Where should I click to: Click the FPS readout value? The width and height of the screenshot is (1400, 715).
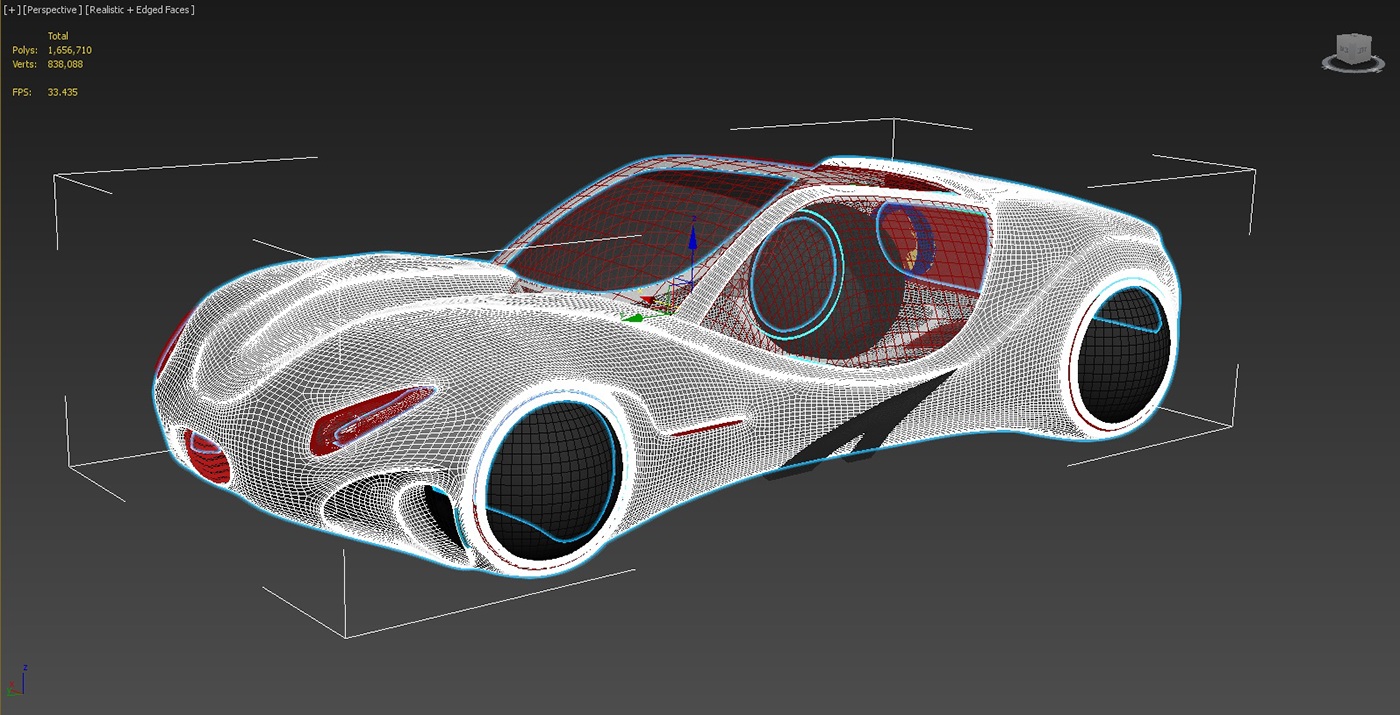[62, 92]
